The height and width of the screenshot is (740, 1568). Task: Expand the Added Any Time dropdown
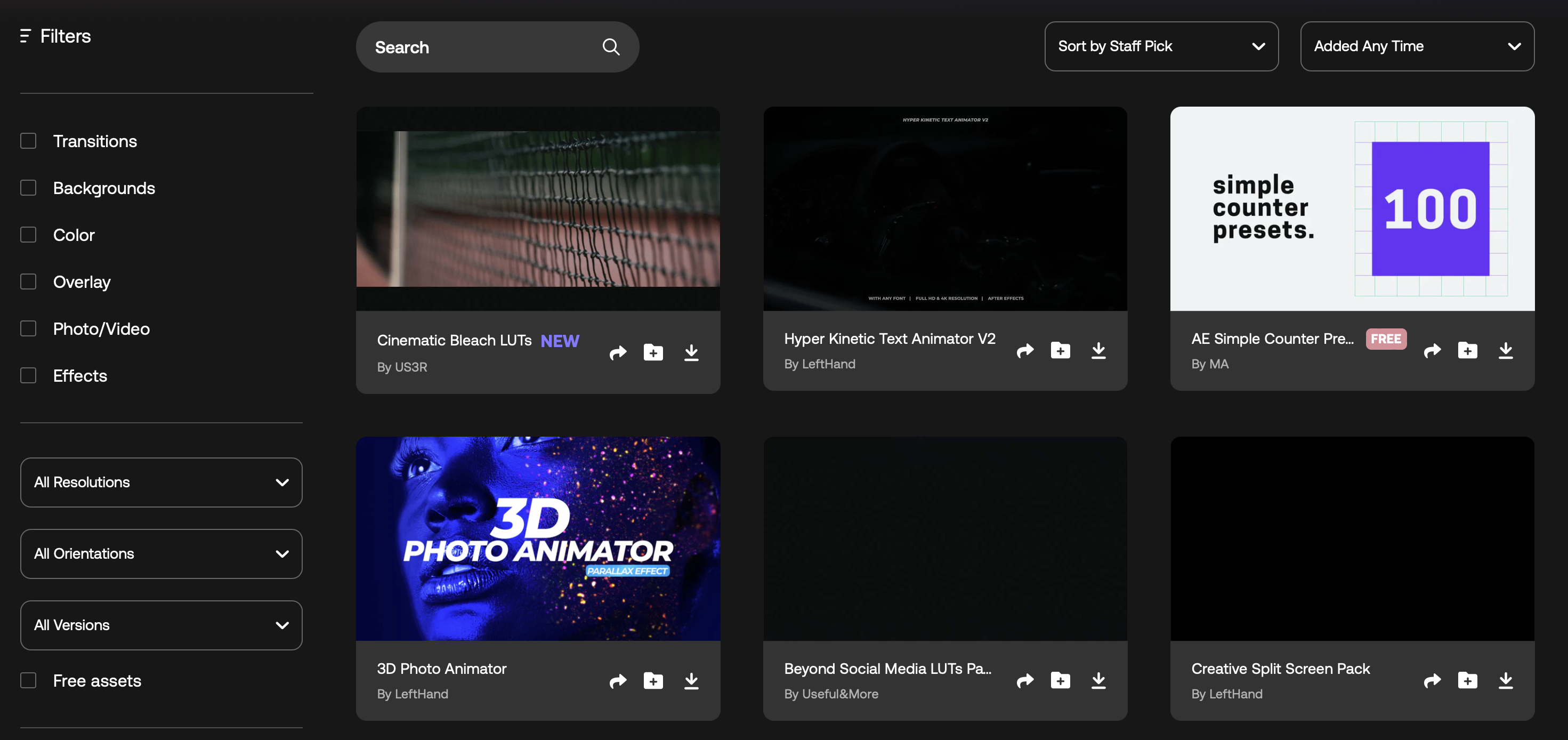point(1417,46)
